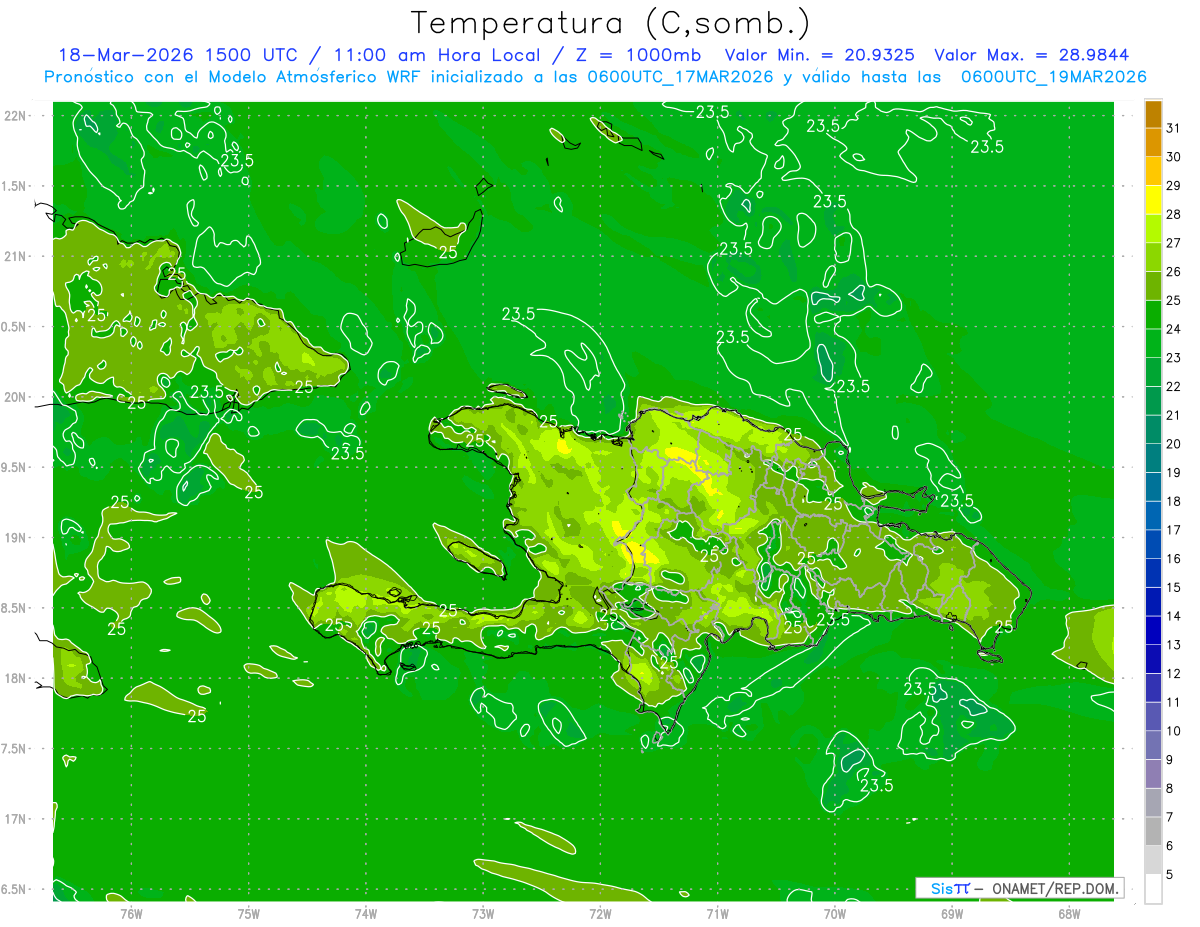
Task: Select the purple 8–9 legend color block
Action: pos(1153,774)
